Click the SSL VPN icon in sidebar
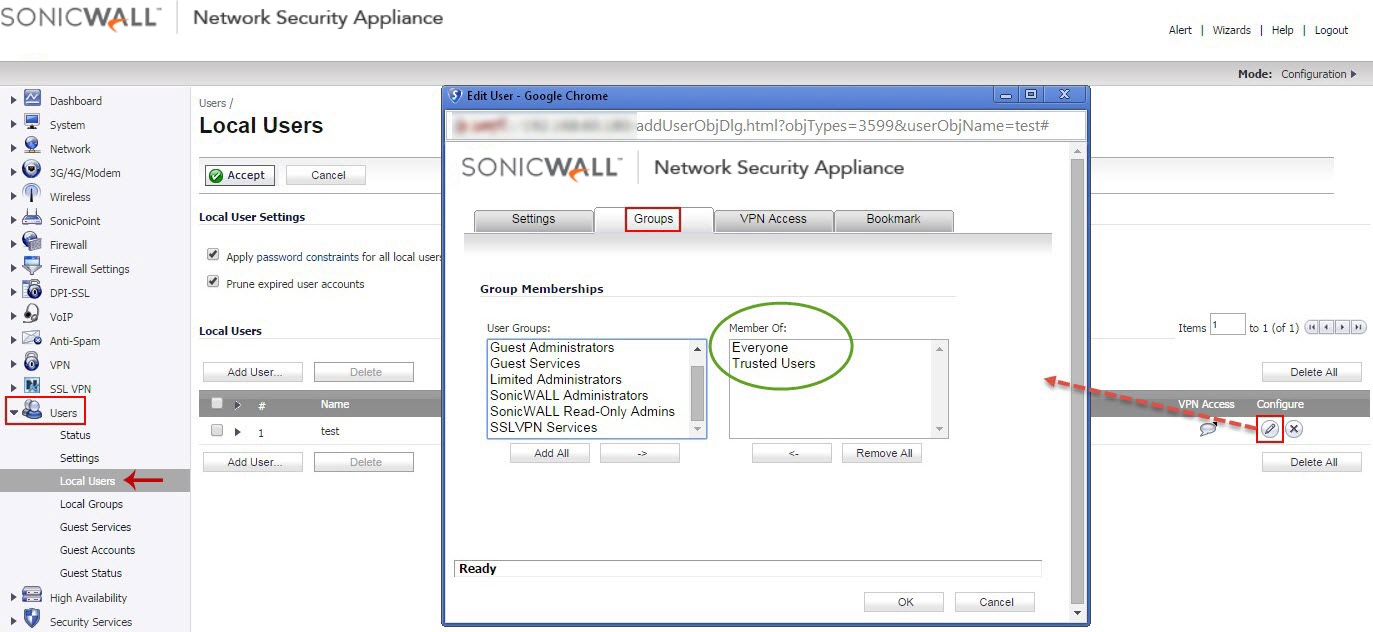The image size is (1373, 632). click(32, 387)
